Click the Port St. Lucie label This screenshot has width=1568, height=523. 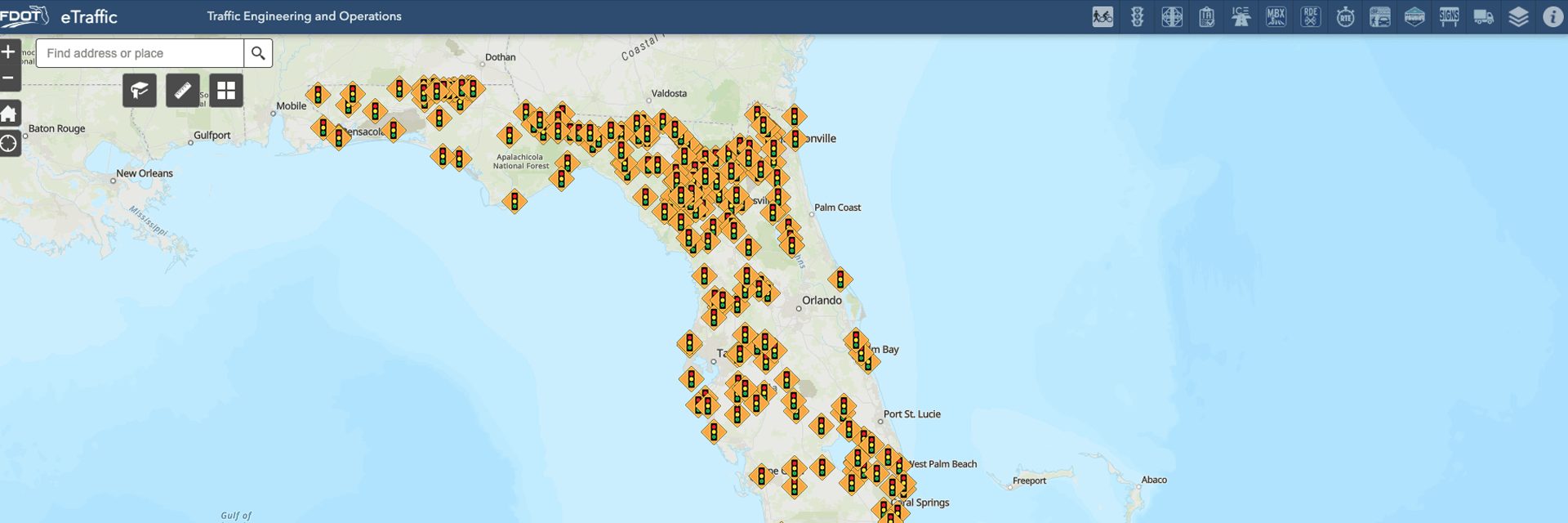coord(912,414)
